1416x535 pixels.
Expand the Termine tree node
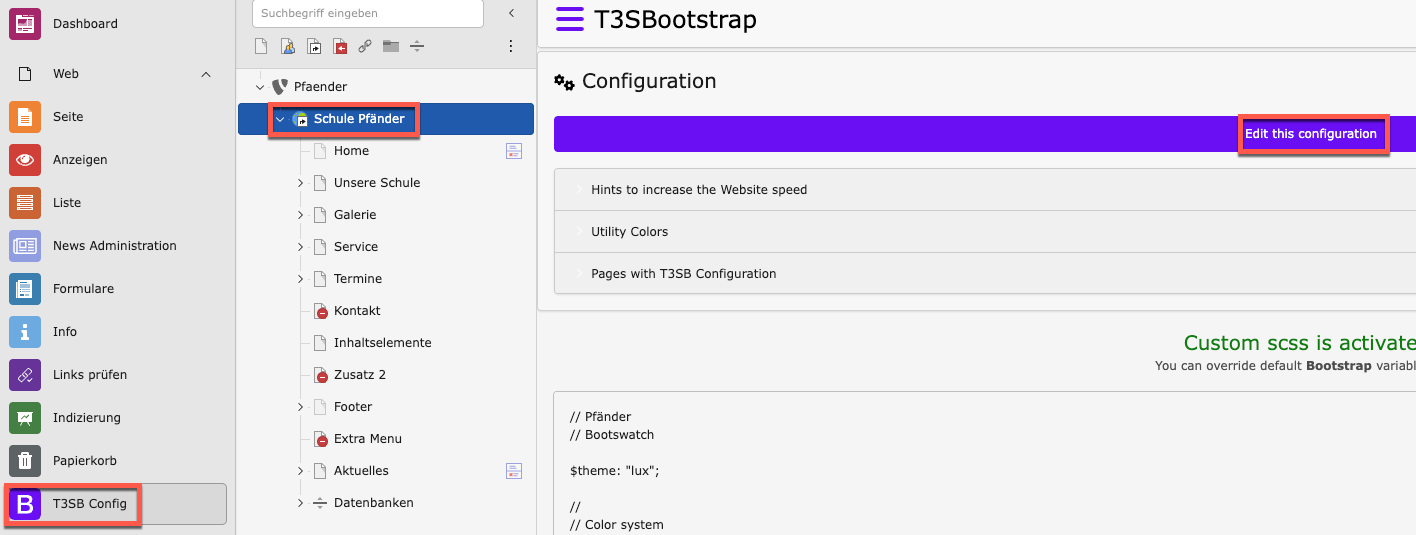(300, 279)
